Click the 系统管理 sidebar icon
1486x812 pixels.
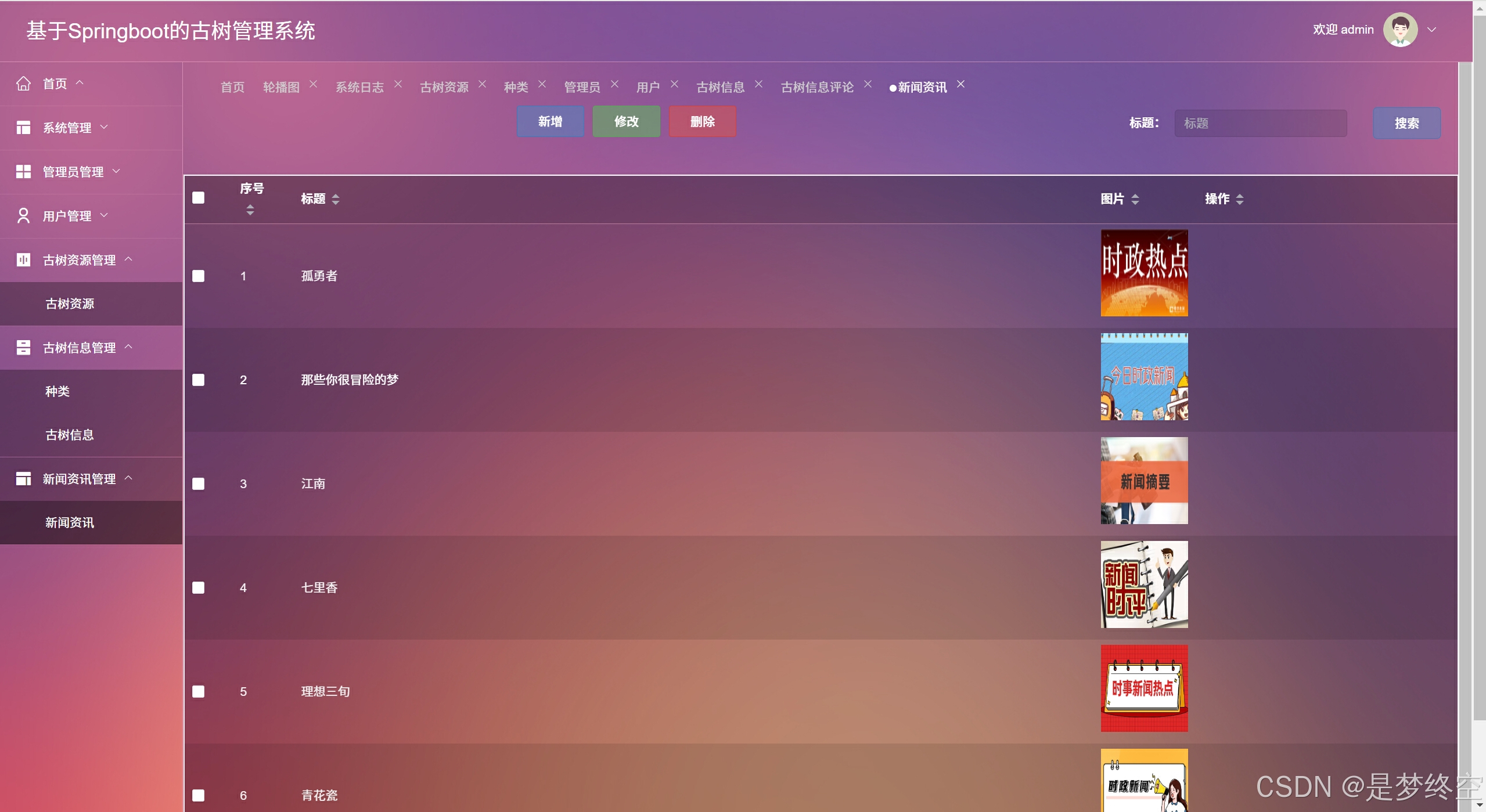pos(23,128)
